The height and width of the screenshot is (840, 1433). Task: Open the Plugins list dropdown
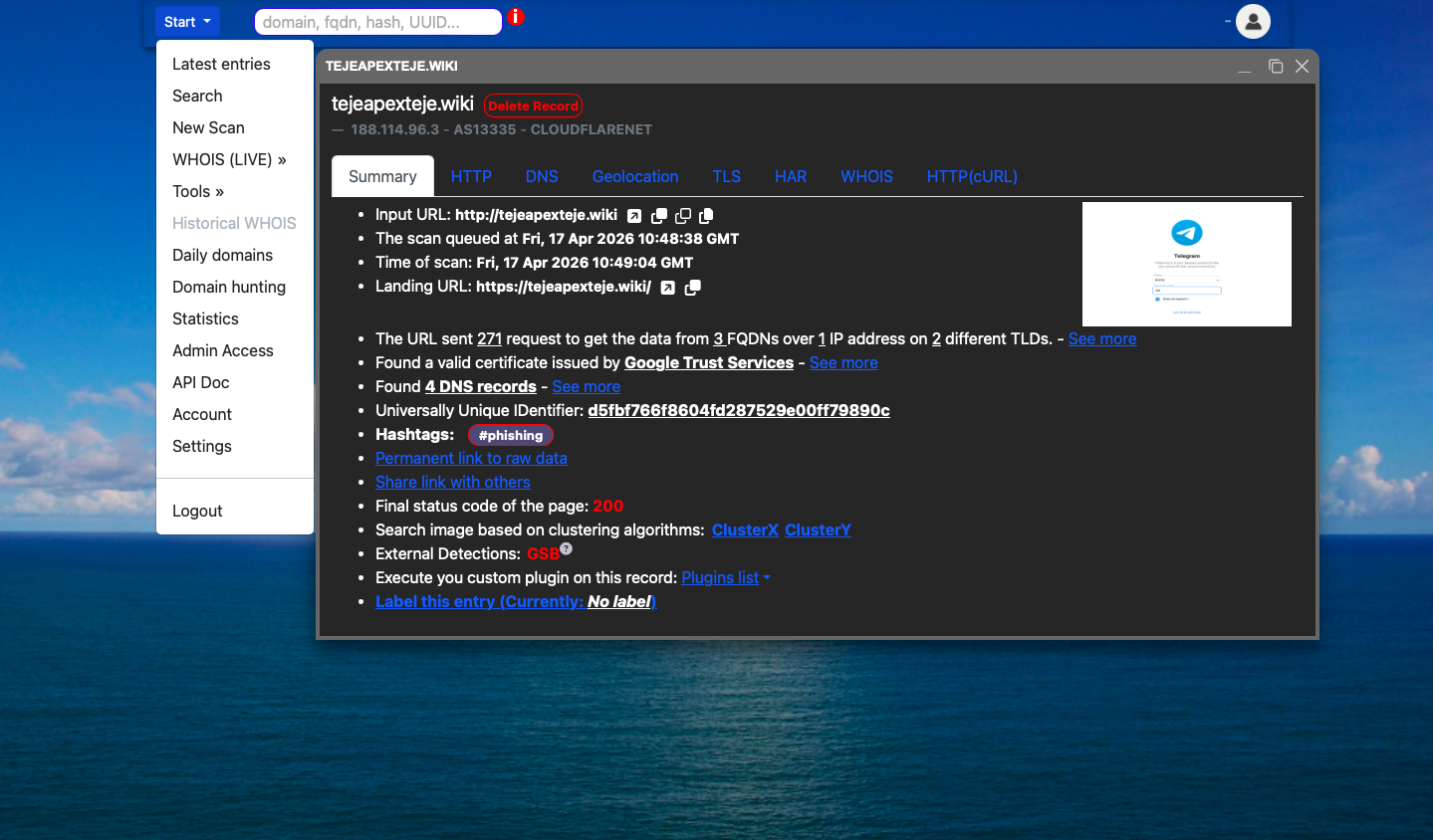725,578
